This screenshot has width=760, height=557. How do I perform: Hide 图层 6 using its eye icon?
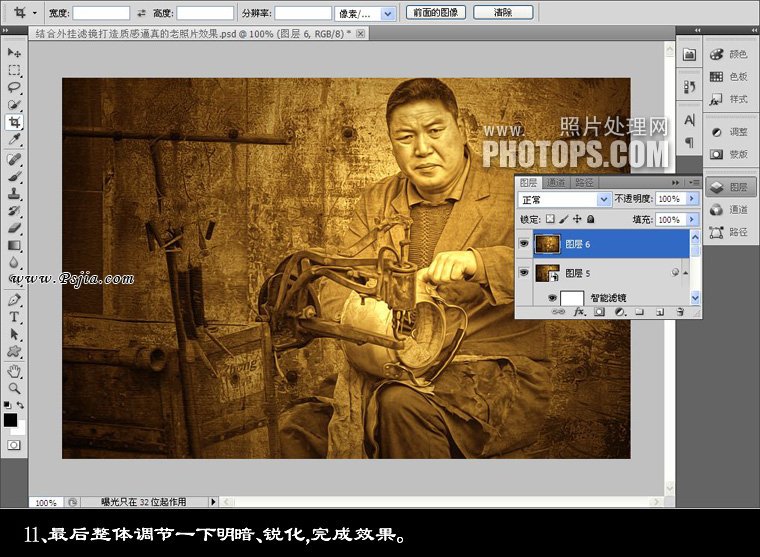524,243
